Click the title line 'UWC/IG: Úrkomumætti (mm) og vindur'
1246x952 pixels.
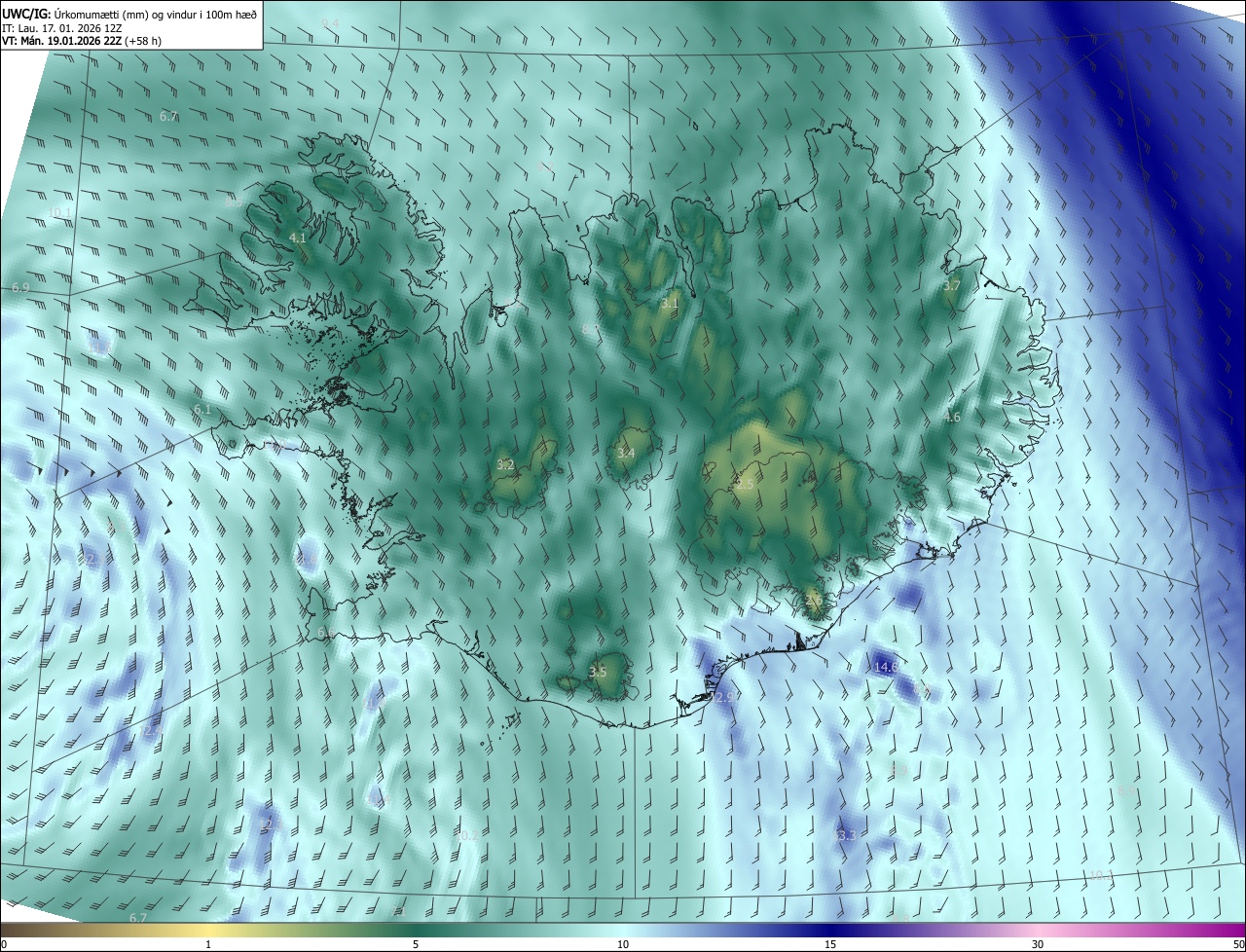[x=128, y=13]
